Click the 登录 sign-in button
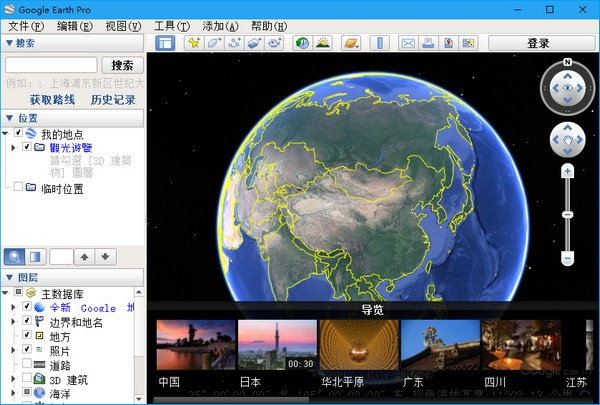This screenshot has height=405, width=600. pos(539,43)
